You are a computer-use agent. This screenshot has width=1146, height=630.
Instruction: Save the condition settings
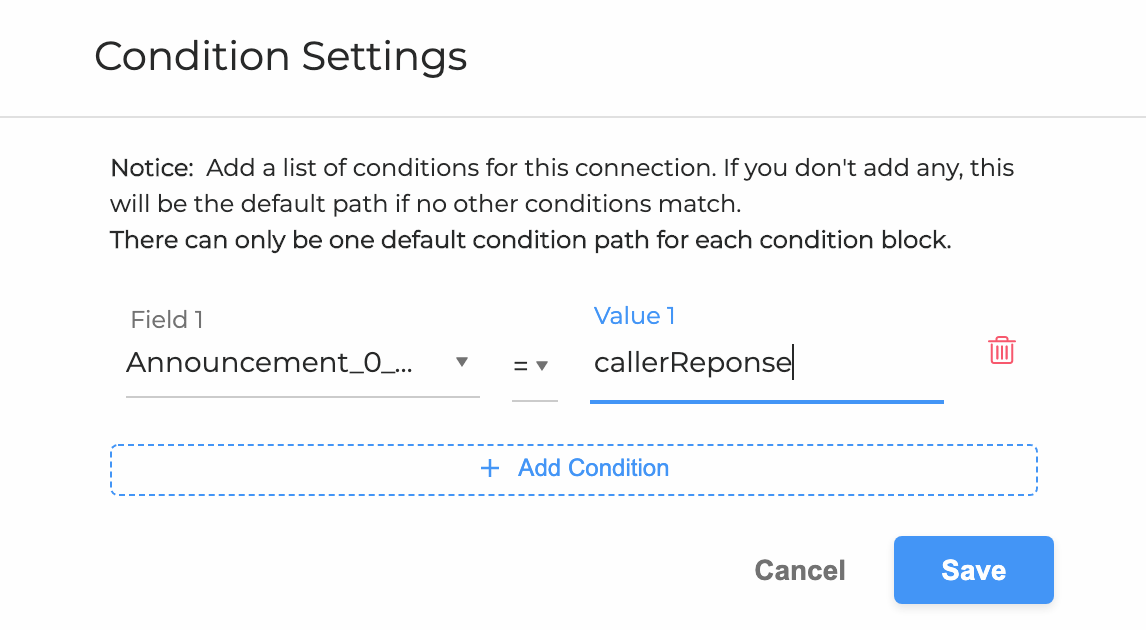[x=972, y=570]
